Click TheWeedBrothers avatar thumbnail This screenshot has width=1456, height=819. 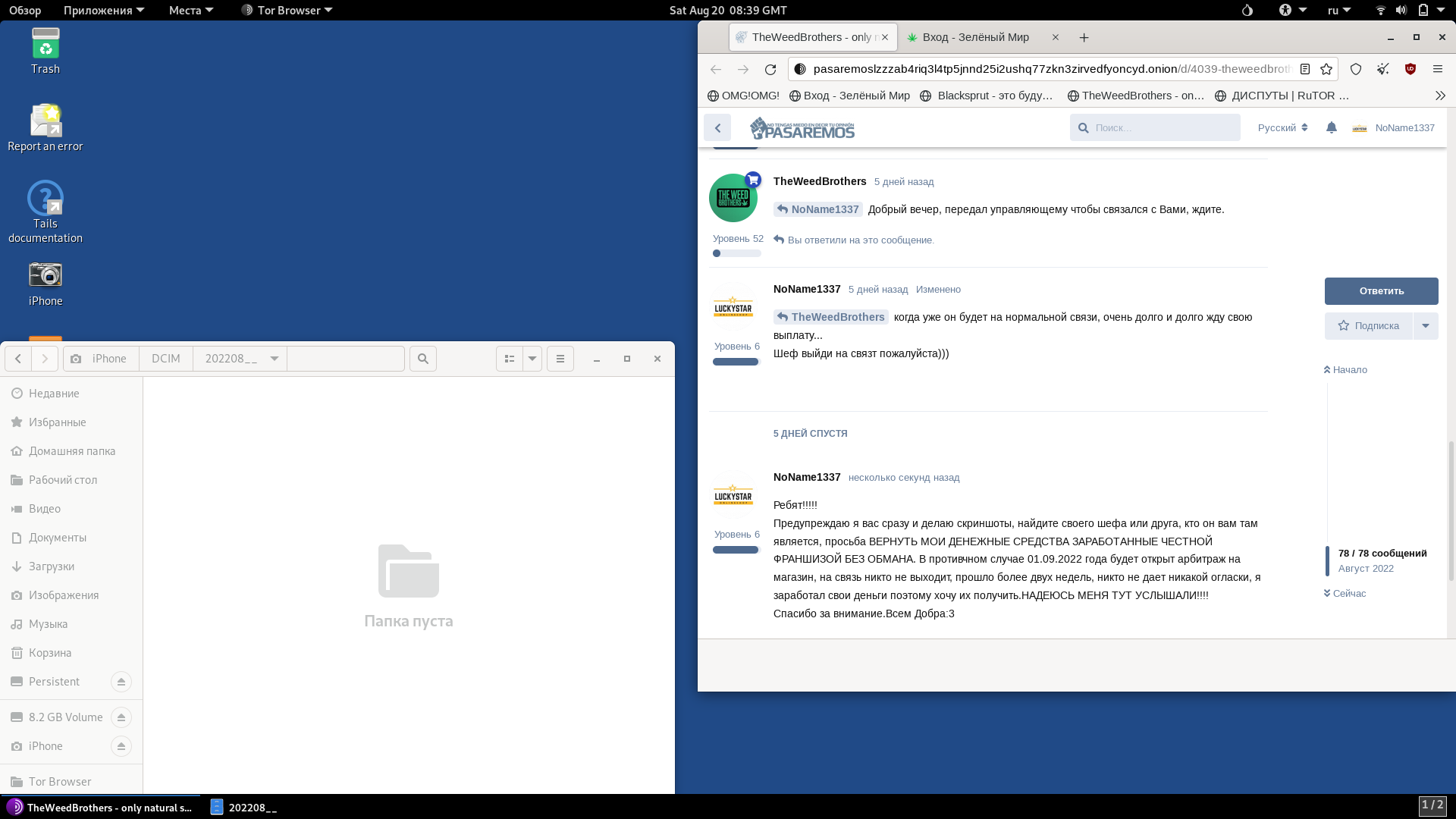(733, 198)
